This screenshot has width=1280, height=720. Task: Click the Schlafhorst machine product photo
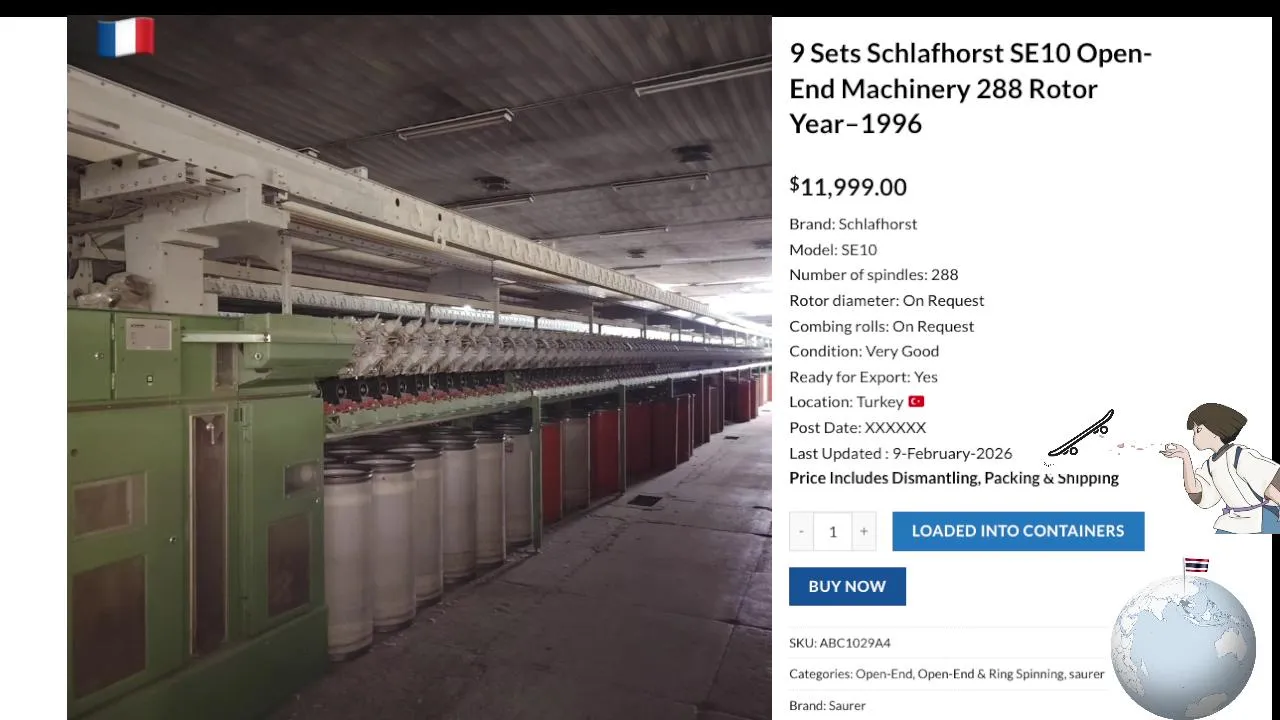tap(419, 368)
